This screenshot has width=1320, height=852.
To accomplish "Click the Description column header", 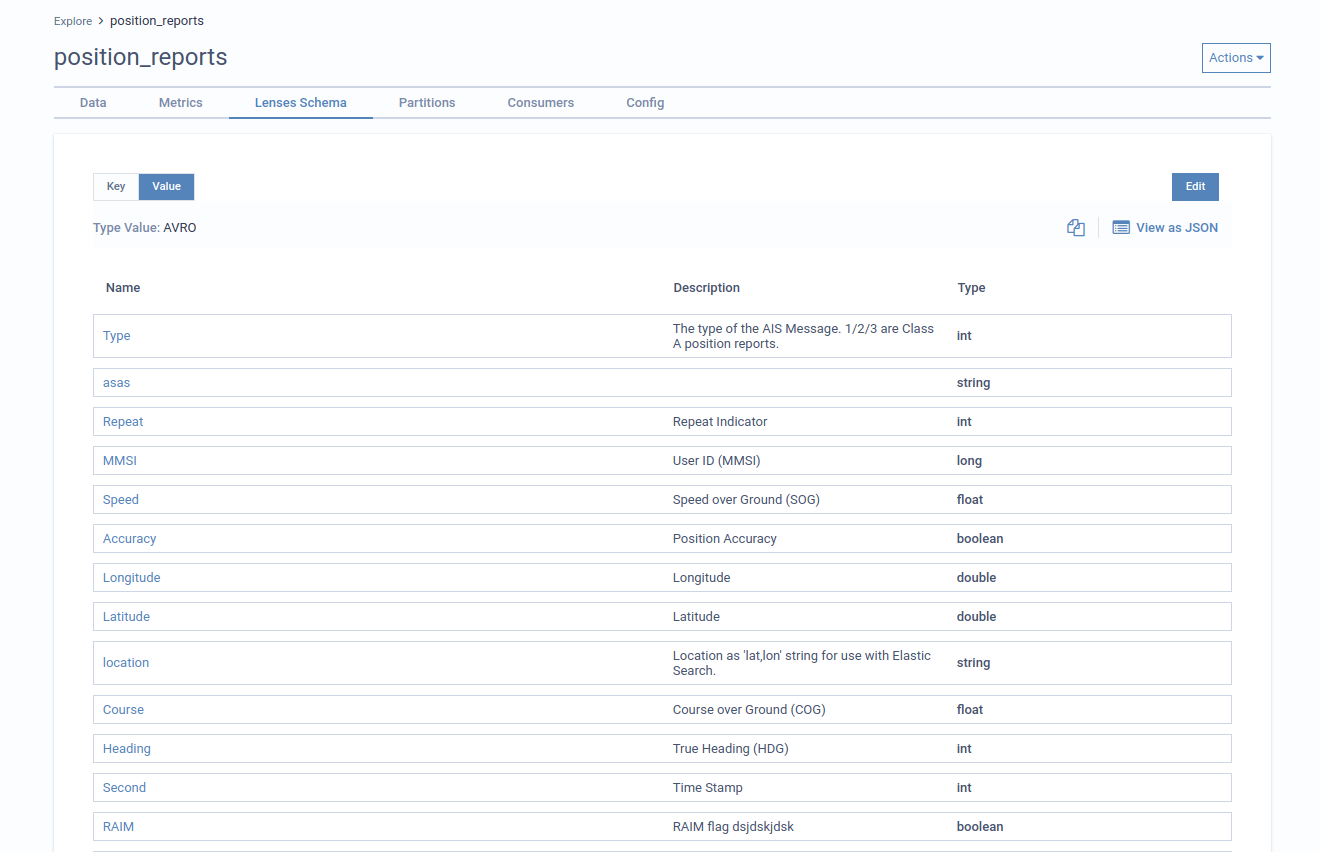I will (x=707, y=288).
